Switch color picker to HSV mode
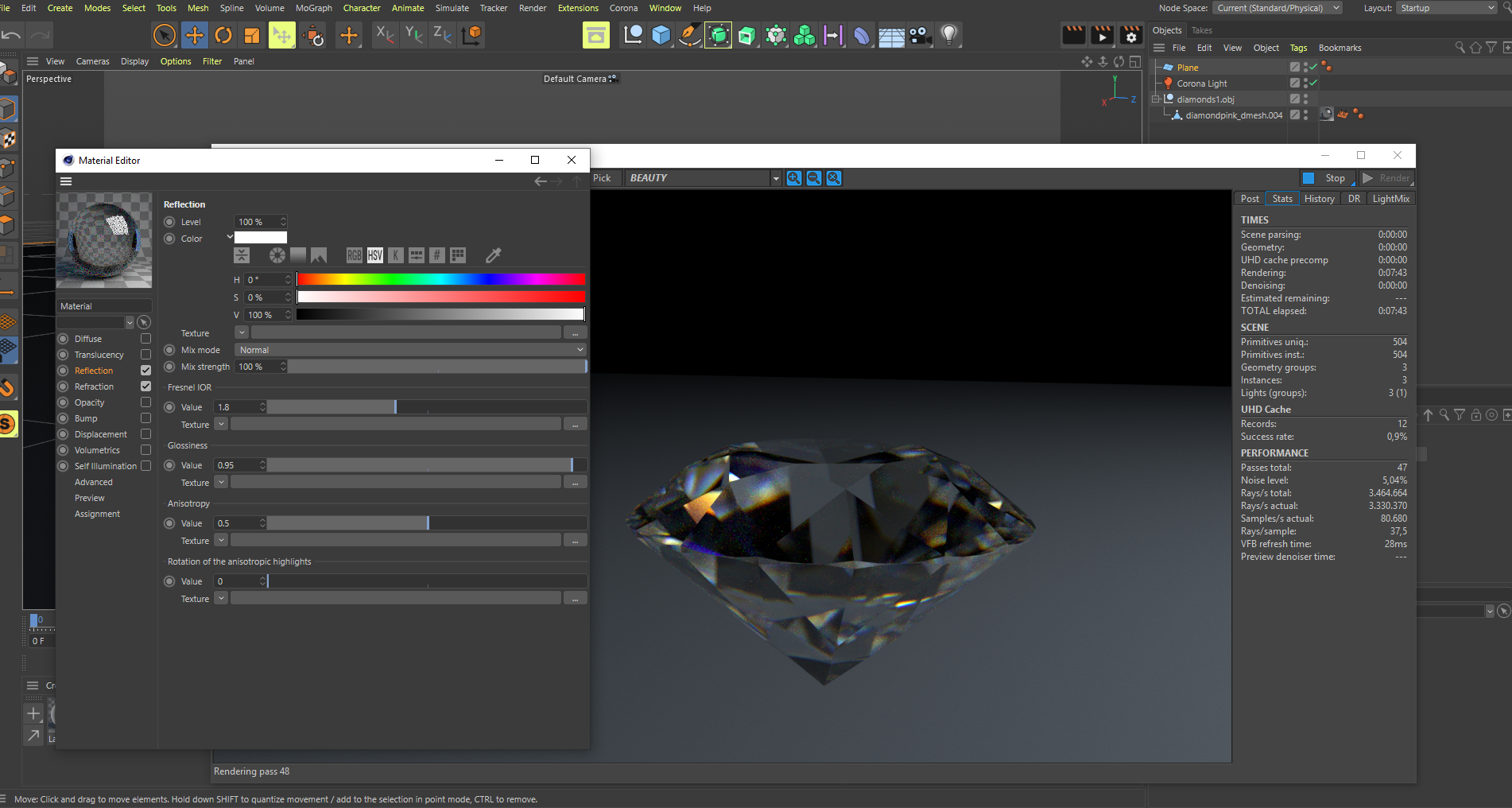1512x808 pixels. [x=375, y=255]
